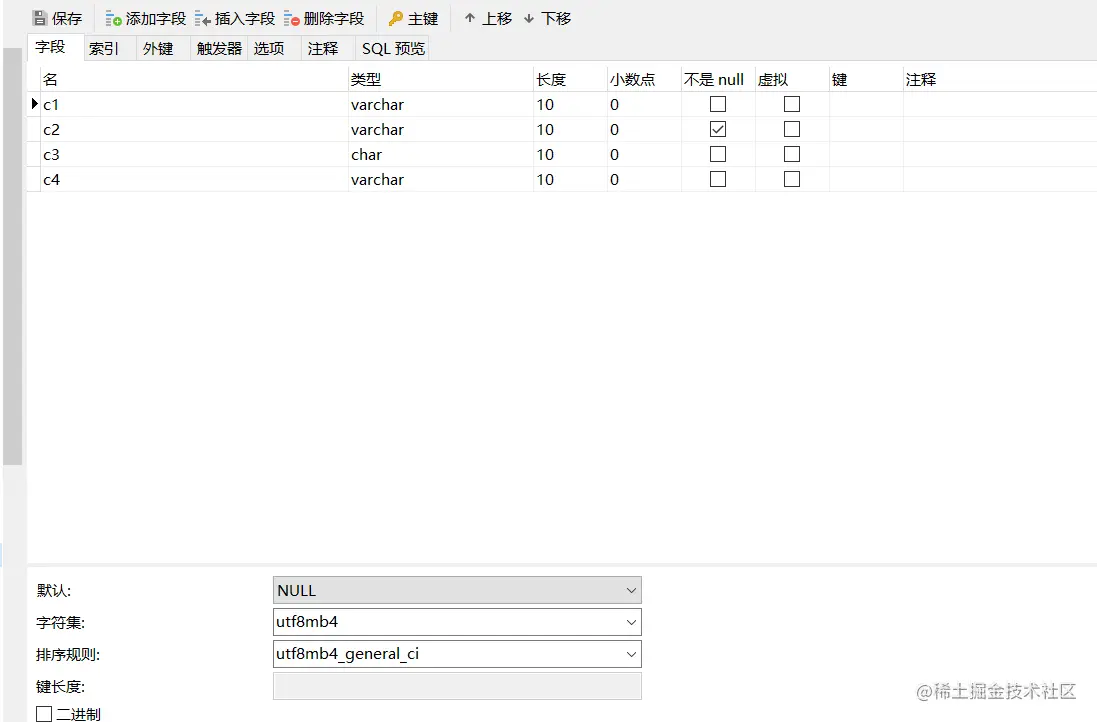Open the 排序规则 utf8mb4_general_ci dropdown
Viewport: 1097px width, 722px height.
point(457,654)
